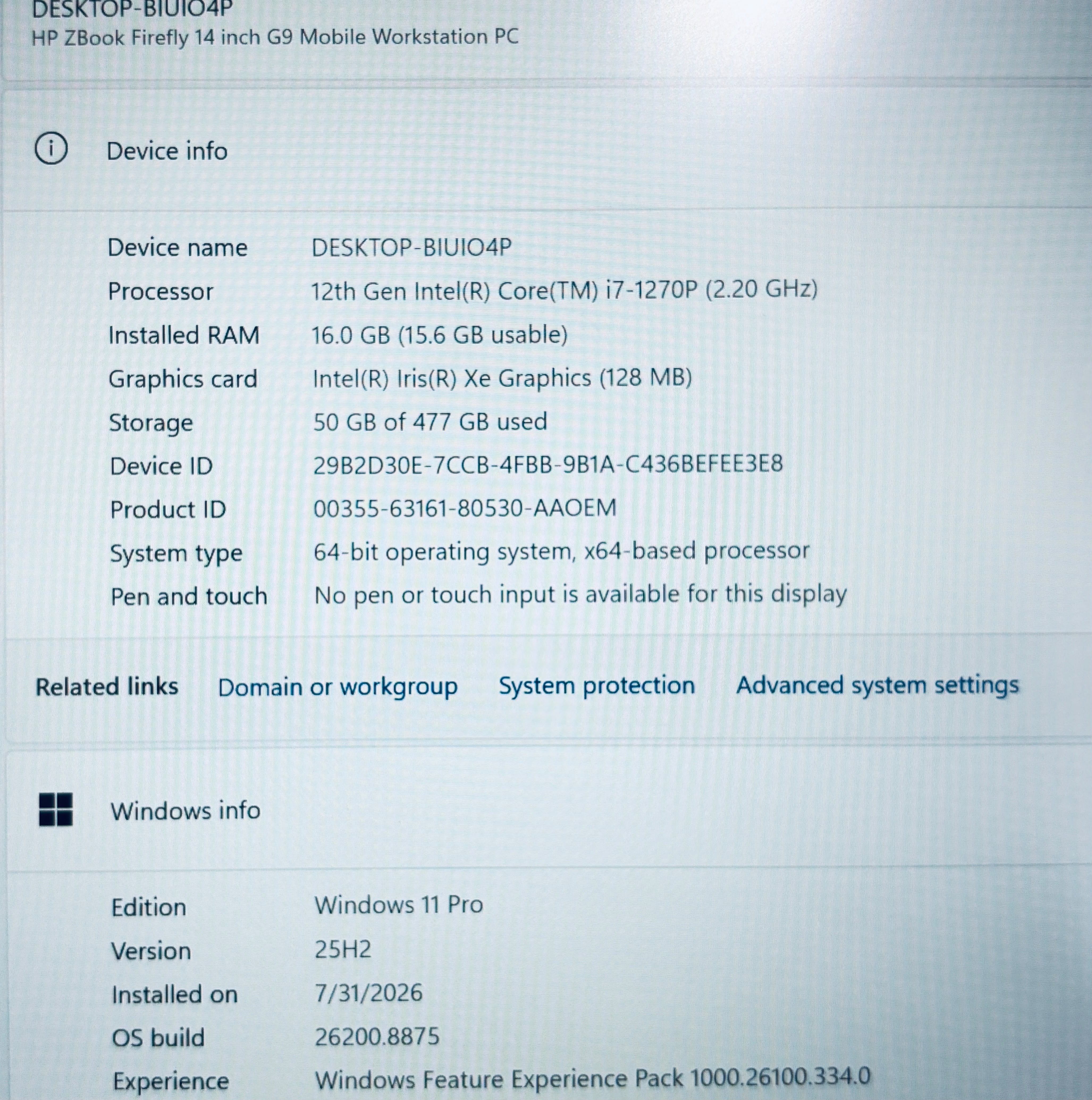1092x1100 pixels.
Task: Select Product ID value 00355-63161-80530-AAOEM
Action: coord(465,508)
